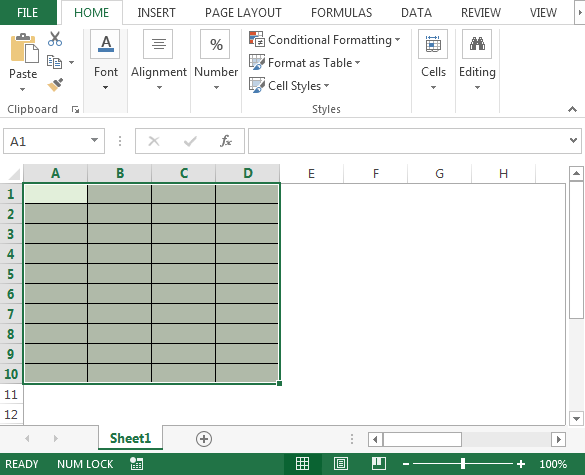The height and width of the screenshot is (475, 585).
Task: Switch to the REVIEW tab
Action: (x=481, y=13)
